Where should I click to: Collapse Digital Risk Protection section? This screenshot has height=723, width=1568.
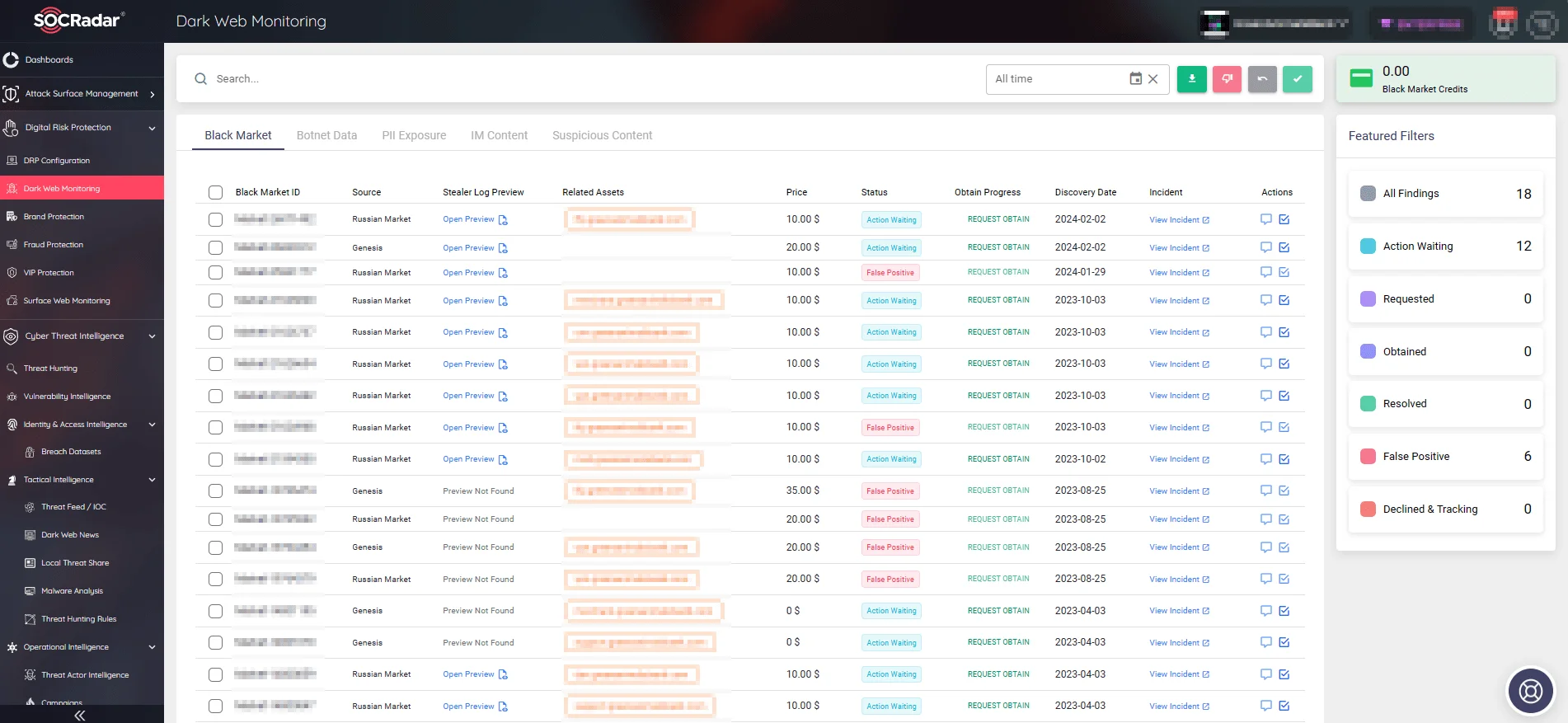[x=152, y=128]
